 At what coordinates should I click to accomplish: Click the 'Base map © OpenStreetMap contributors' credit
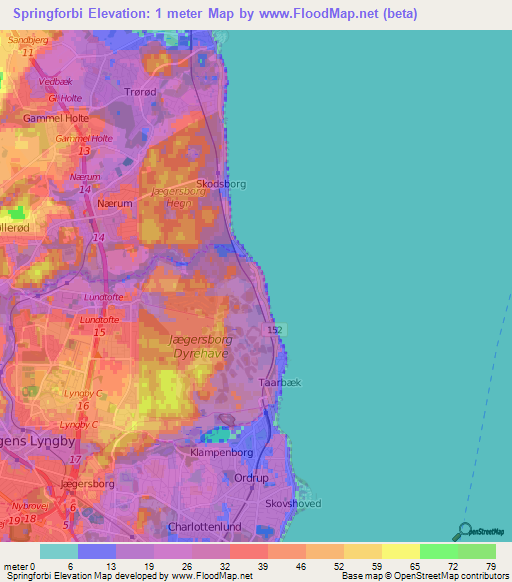(x=425, y=576)
